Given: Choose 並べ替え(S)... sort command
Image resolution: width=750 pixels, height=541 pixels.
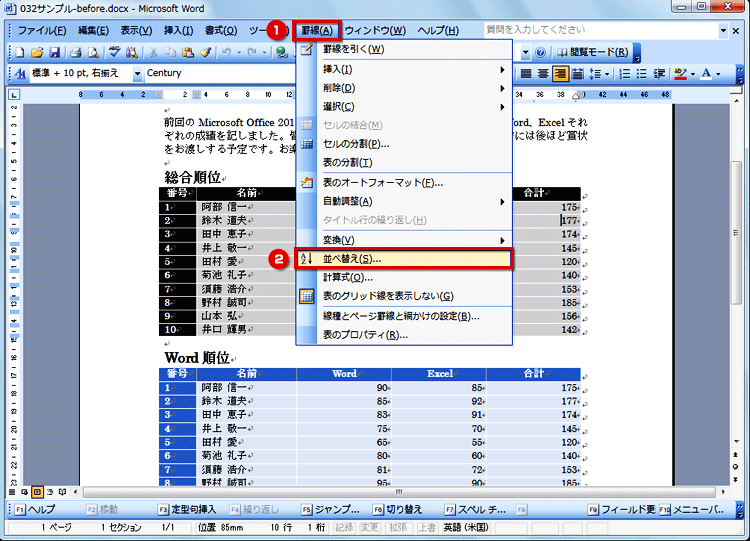Looking at the screenshot, I should click(404, 259).
